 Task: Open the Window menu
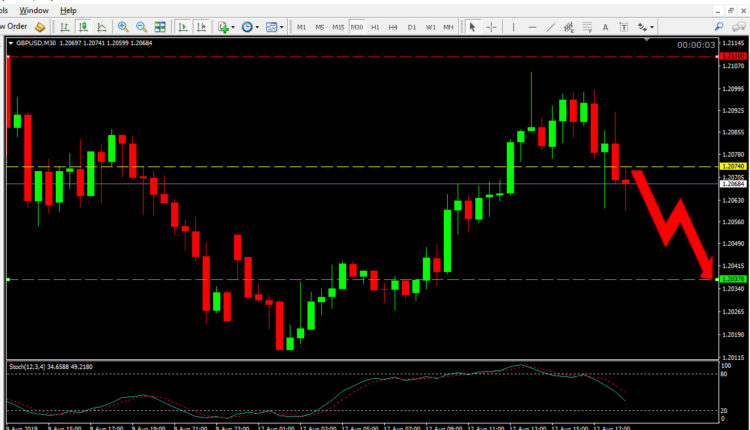(x=33, y=10)
